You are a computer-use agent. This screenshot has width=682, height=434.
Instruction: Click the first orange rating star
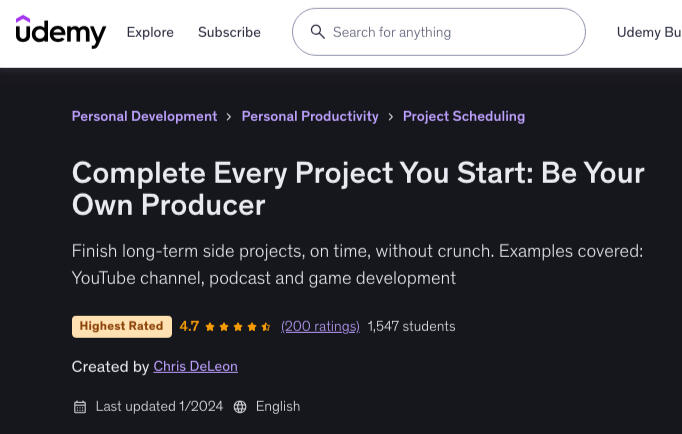click(210, 327)
